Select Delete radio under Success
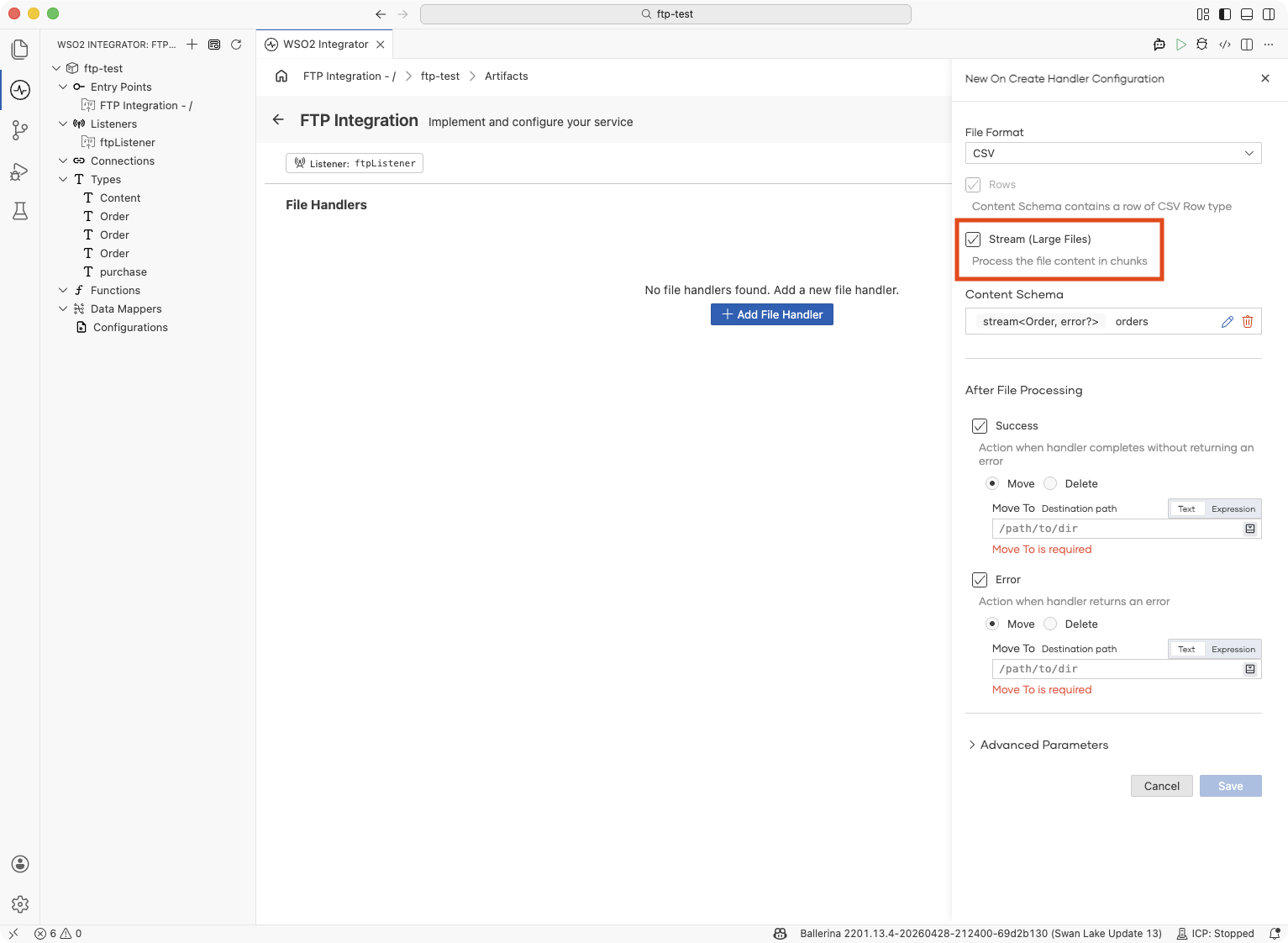 1050,483
